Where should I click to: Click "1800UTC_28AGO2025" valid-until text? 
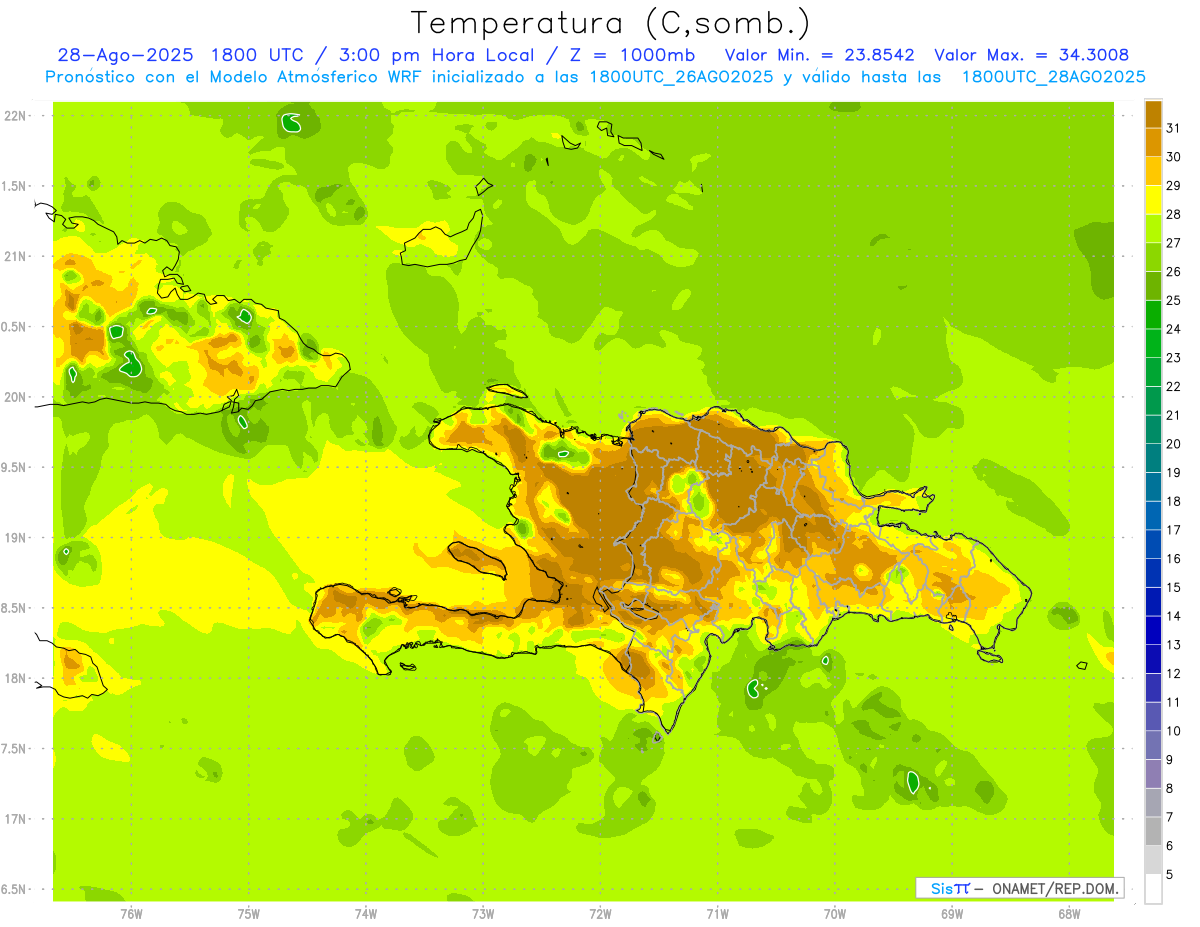click(x=1053, y=77)
